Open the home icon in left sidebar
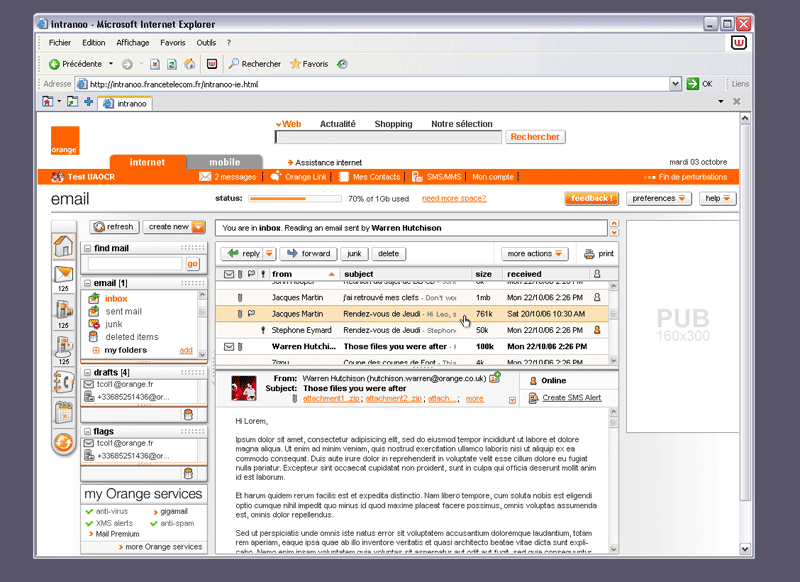The width and height of the screenshot is (800, 582). click(x=63, y=245)
